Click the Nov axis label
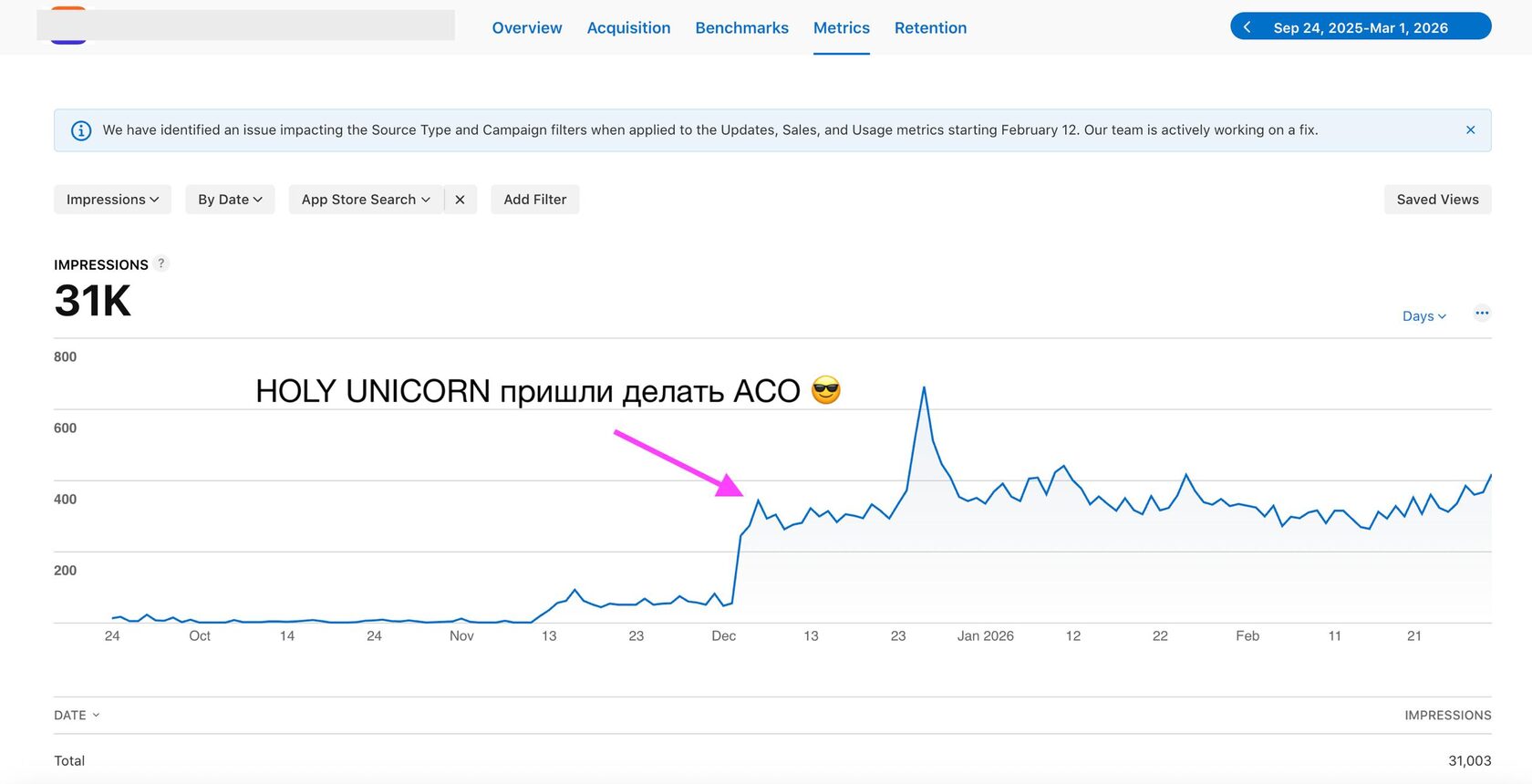The image size is (1532, 784). pos(461,636)
